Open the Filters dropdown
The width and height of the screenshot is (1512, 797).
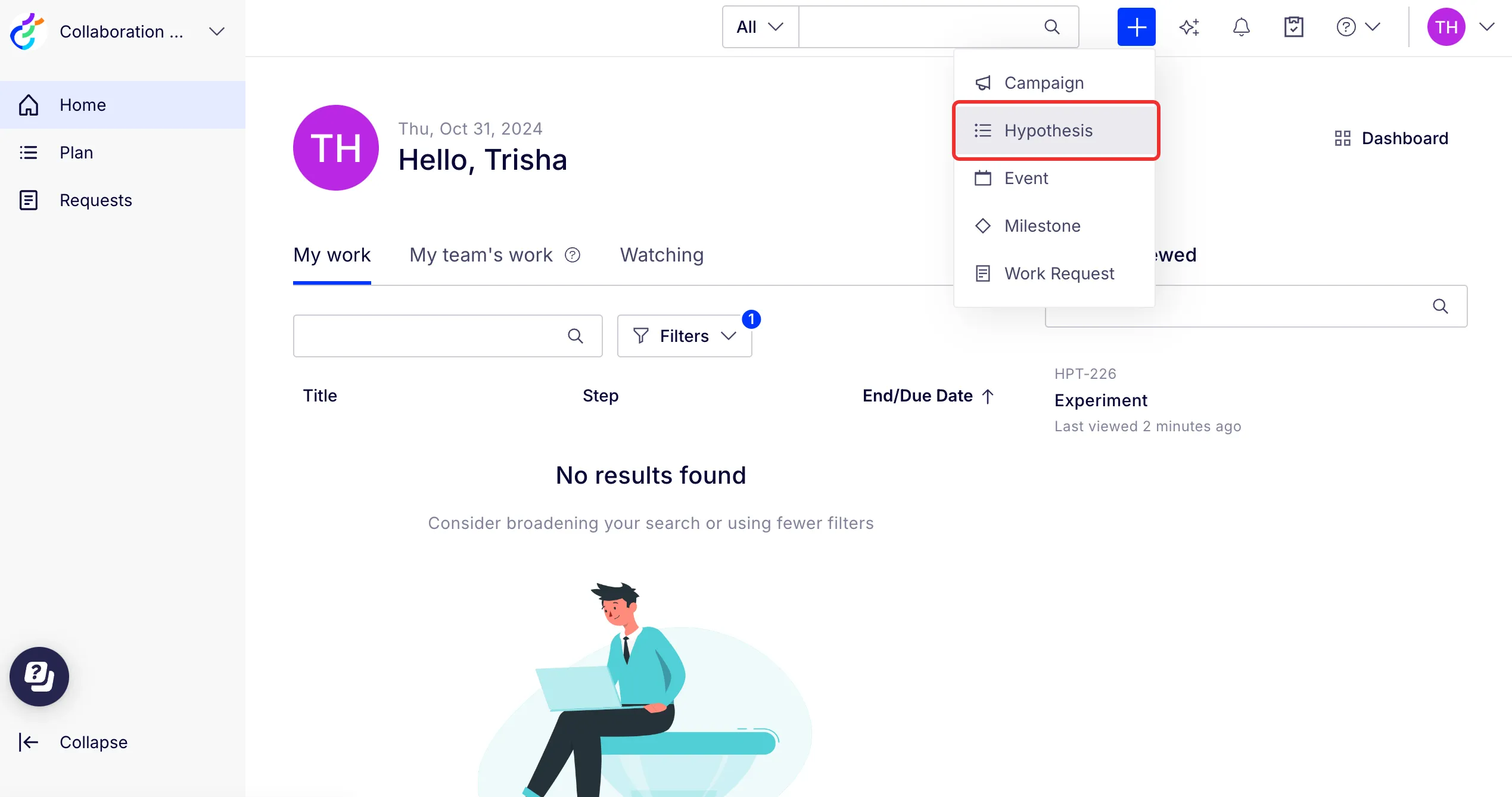click(685, 336)
